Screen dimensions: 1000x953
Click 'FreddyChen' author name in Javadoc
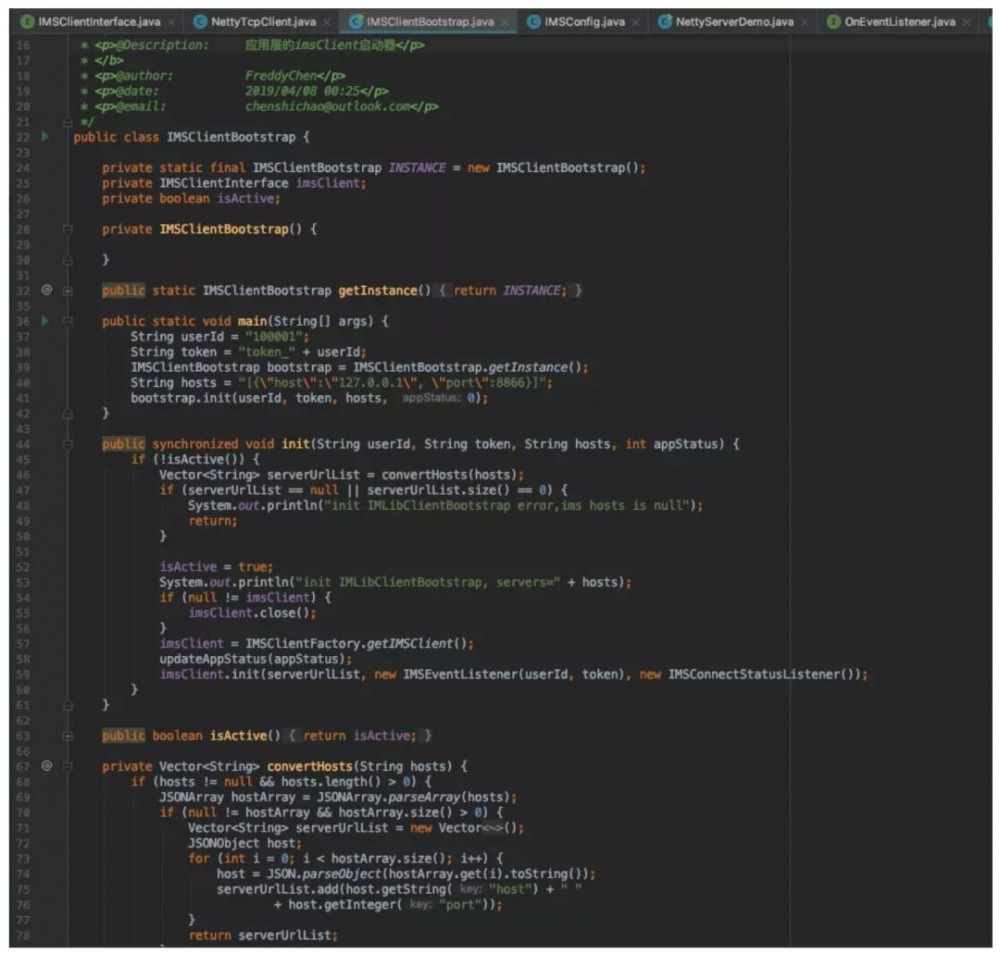[x=281, y=76]
